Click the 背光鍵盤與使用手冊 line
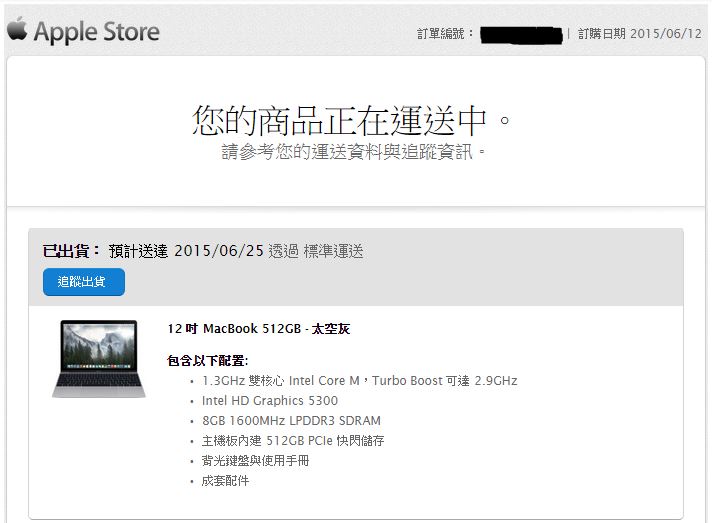This screenshot has width=712, height=523. coord(256,461)
